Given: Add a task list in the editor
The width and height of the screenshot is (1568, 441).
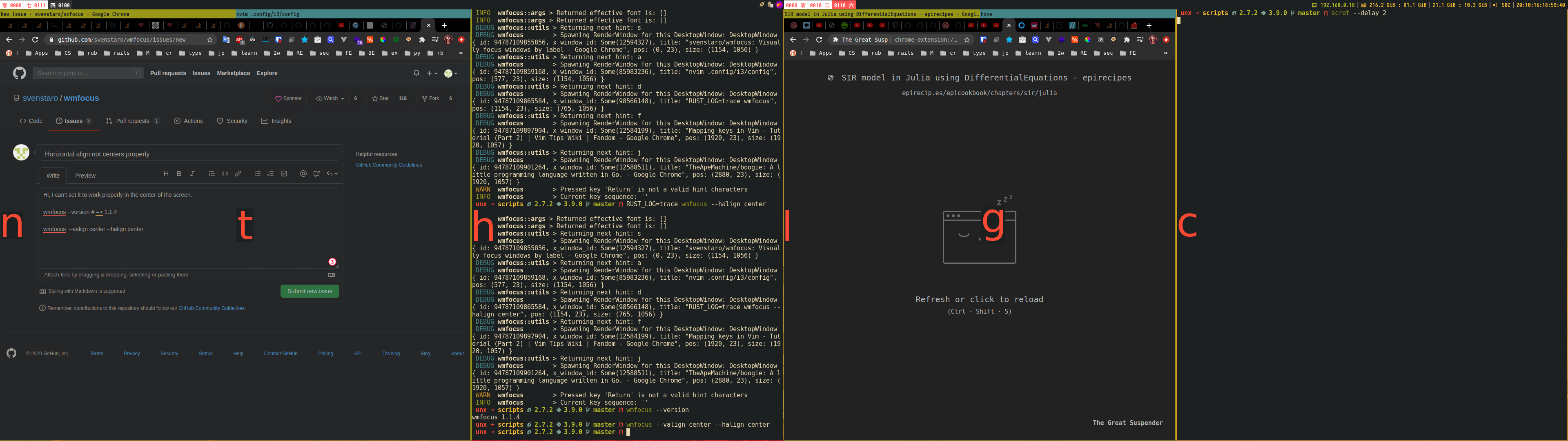Looking at the screenshot, I should (284, 174).
